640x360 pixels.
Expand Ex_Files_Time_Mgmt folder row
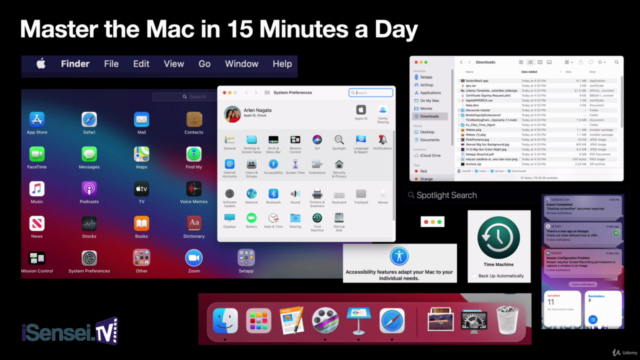pos(459,125)
